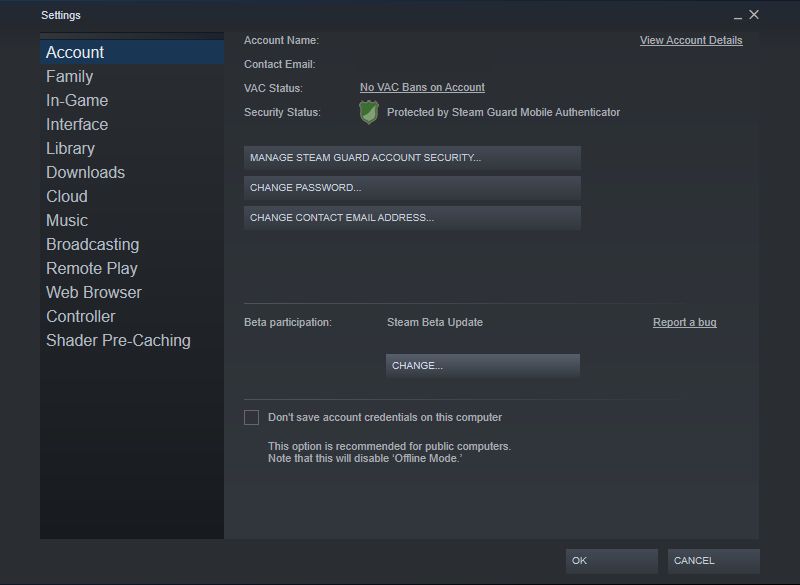Change the Beta participation setting
Image resolution: width=800 pixels, height=585 pixels.
(x=484, y=365)
